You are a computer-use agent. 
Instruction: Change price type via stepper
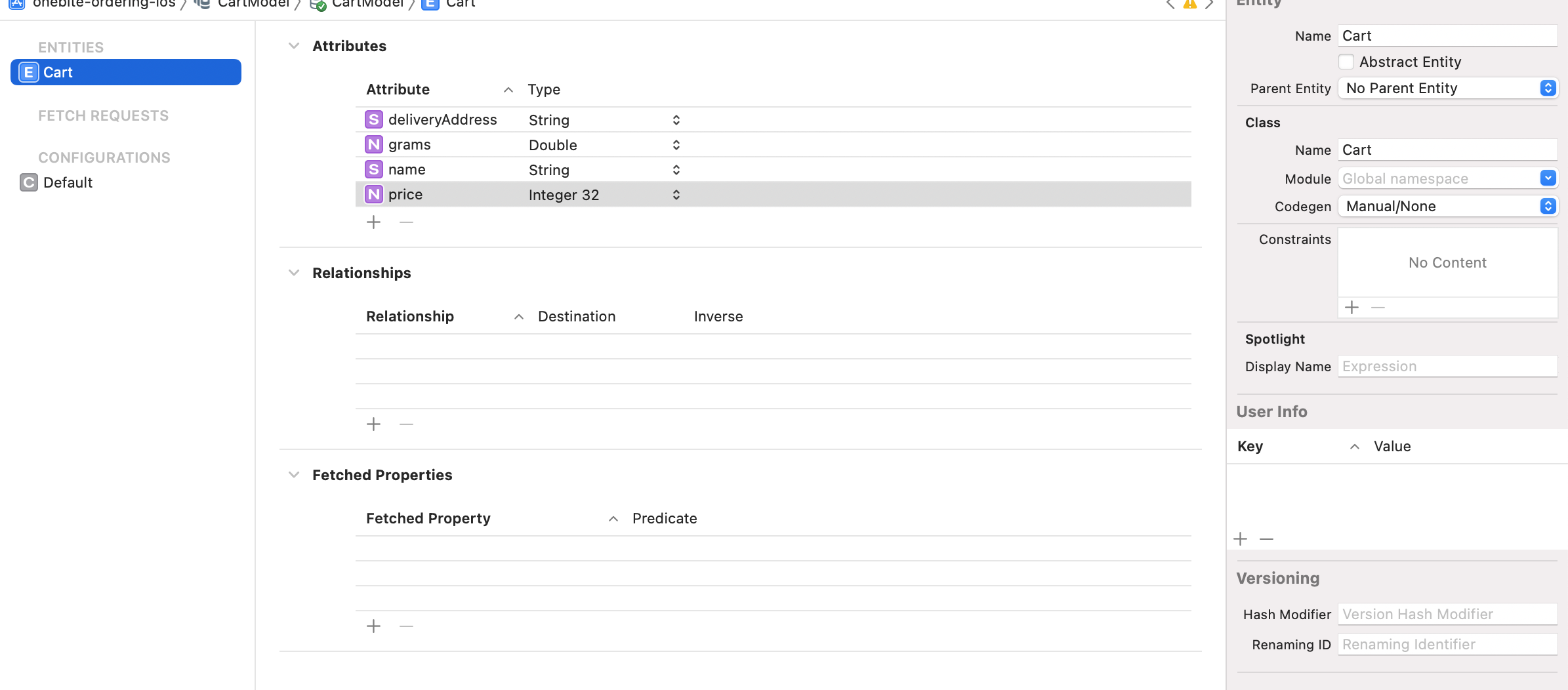[x=676, y=195]
